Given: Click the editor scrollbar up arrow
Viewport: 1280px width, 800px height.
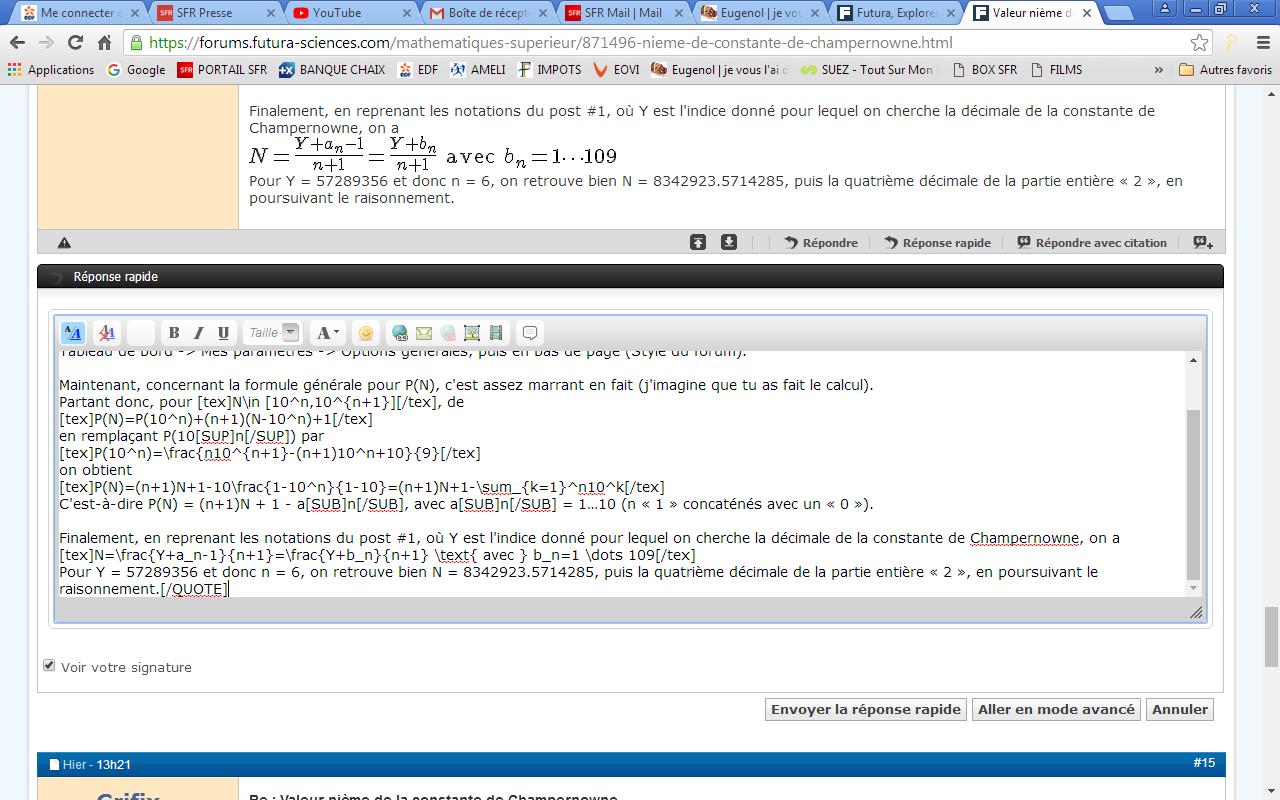Looking at the screenshot, I should click(x=1193, y=360).
